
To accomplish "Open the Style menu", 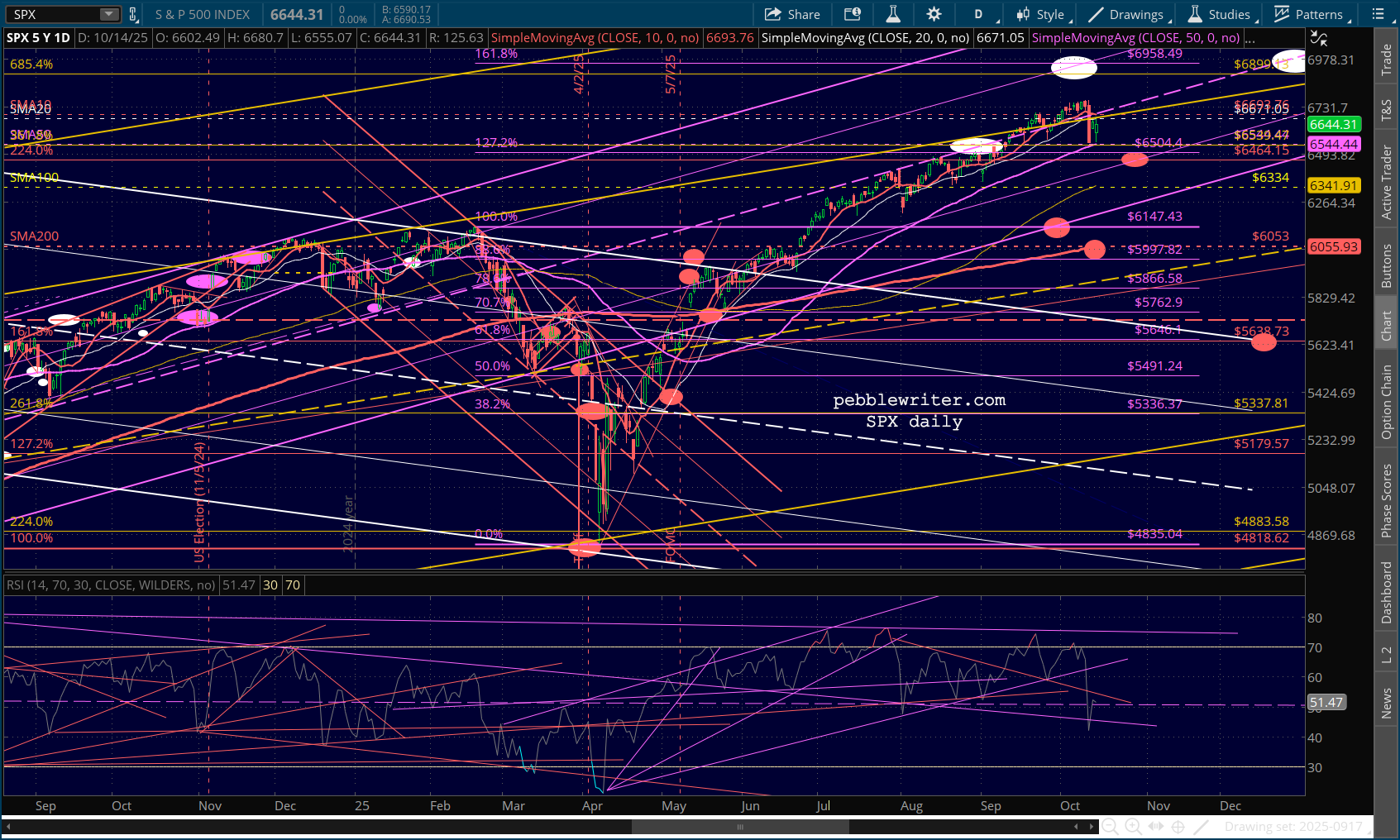I will point(1042,14).
